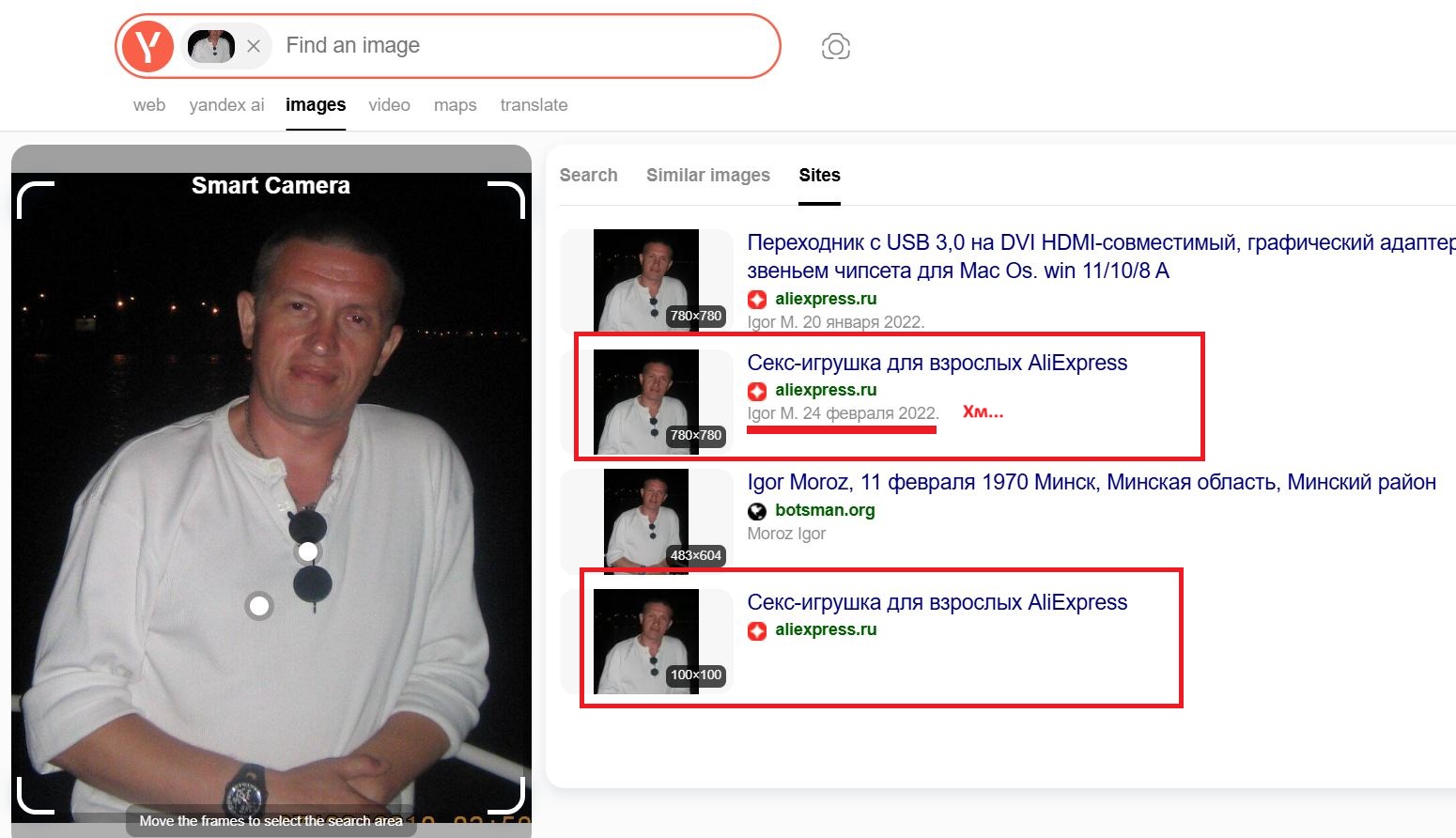This screenshot has height=838, width=1456.
Task: Switch to Similar images tab
Action: pyautogui.click(x=707, y=176)
